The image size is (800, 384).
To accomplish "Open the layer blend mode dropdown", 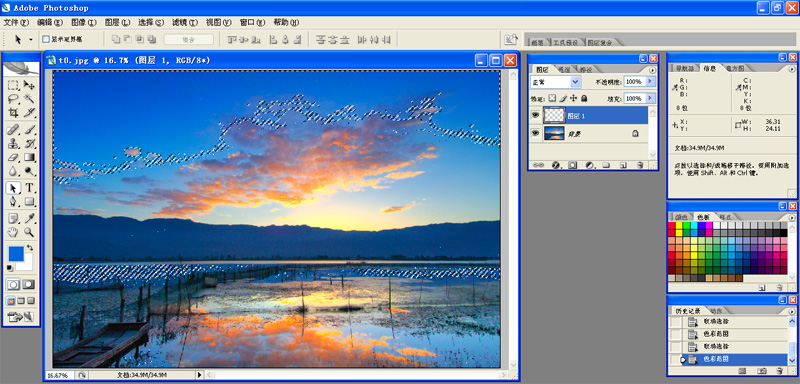I will [x=556, y=82].
